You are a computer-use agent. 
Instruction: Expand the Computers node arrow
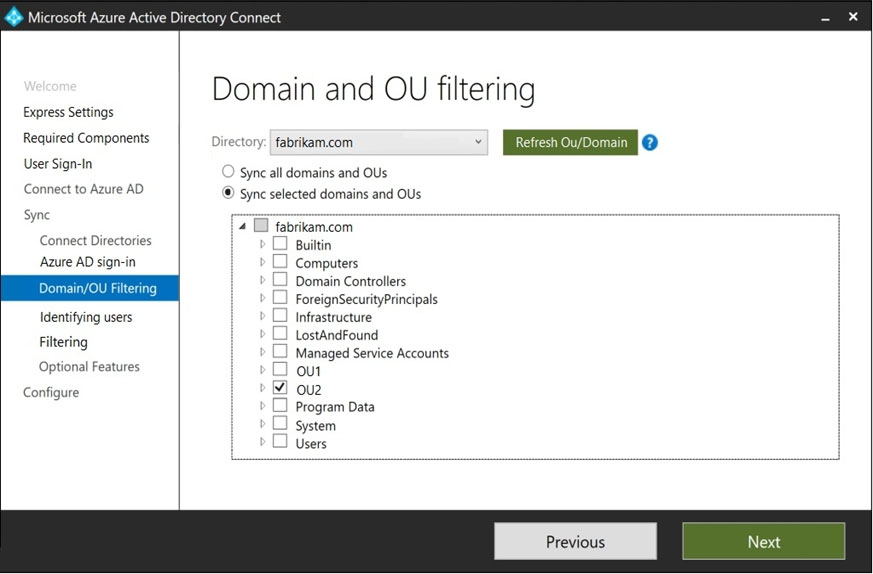point(262,262)
